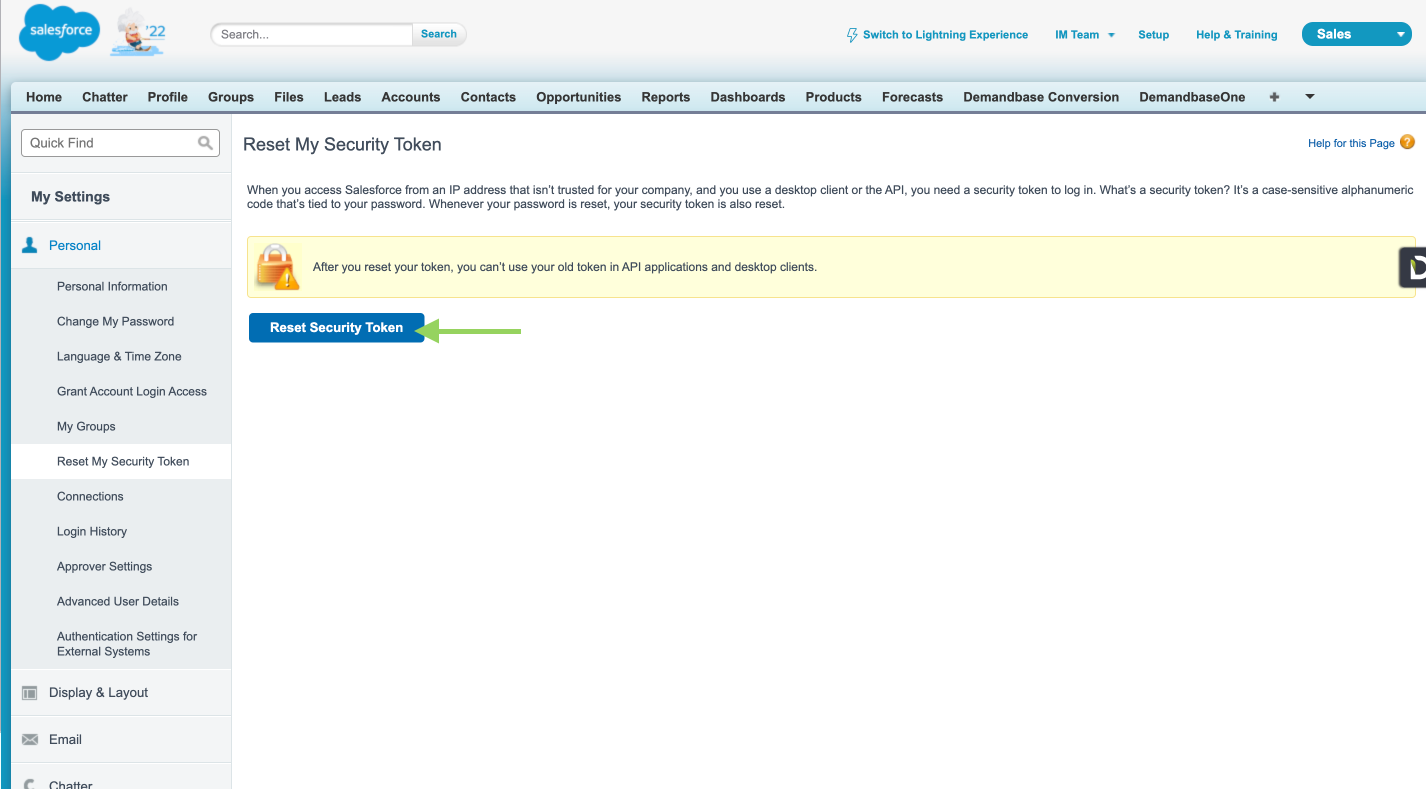Click the plus icon to add tabs
Image resolution: width=1426 pixels, height=789 pixels.
1274,97
